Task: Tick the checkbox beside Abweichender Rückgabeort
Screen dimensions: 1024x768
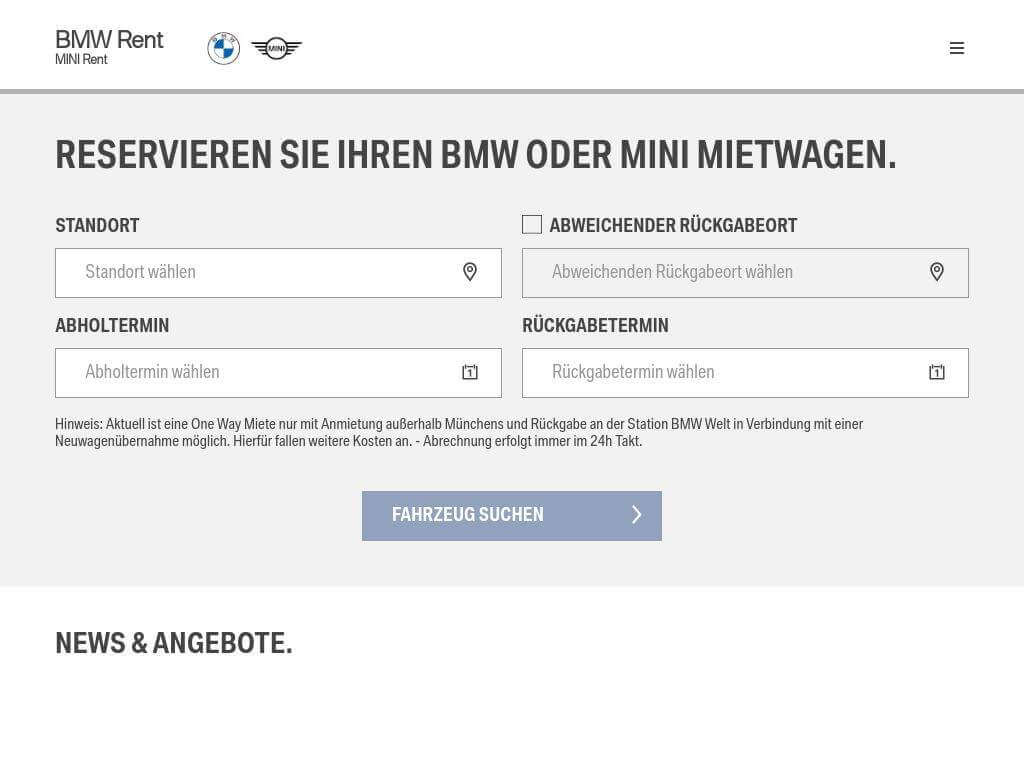Action: [x=531, y=225]
